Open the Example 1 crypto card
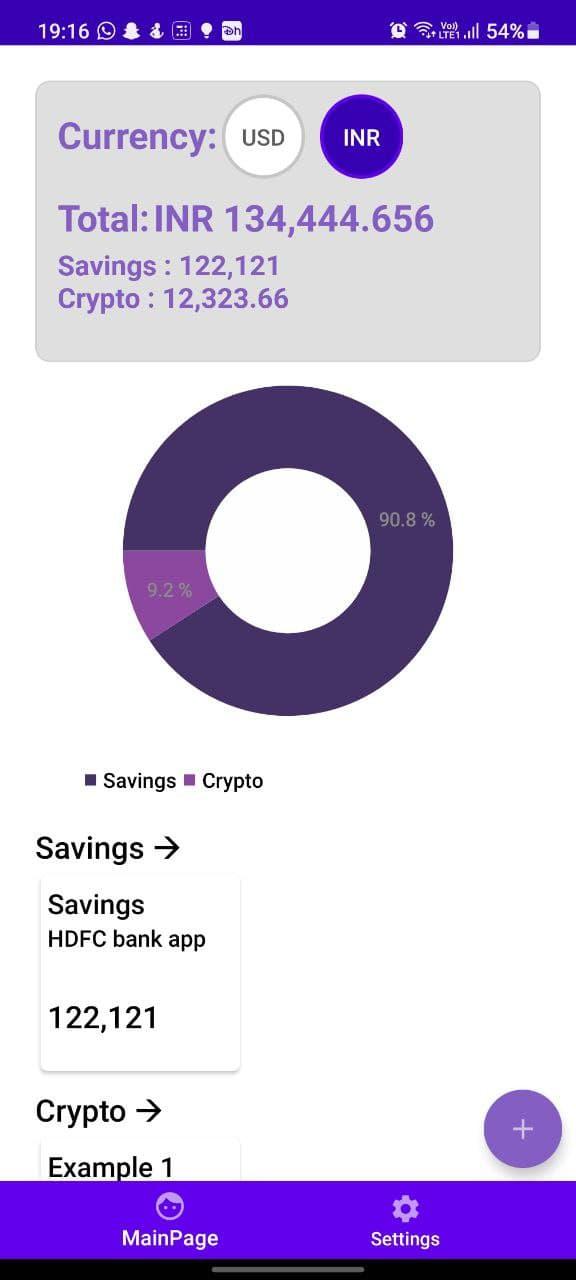The height and width of the screenshot is (1280, 576). pyautogui.click(x=140, y=1159)
